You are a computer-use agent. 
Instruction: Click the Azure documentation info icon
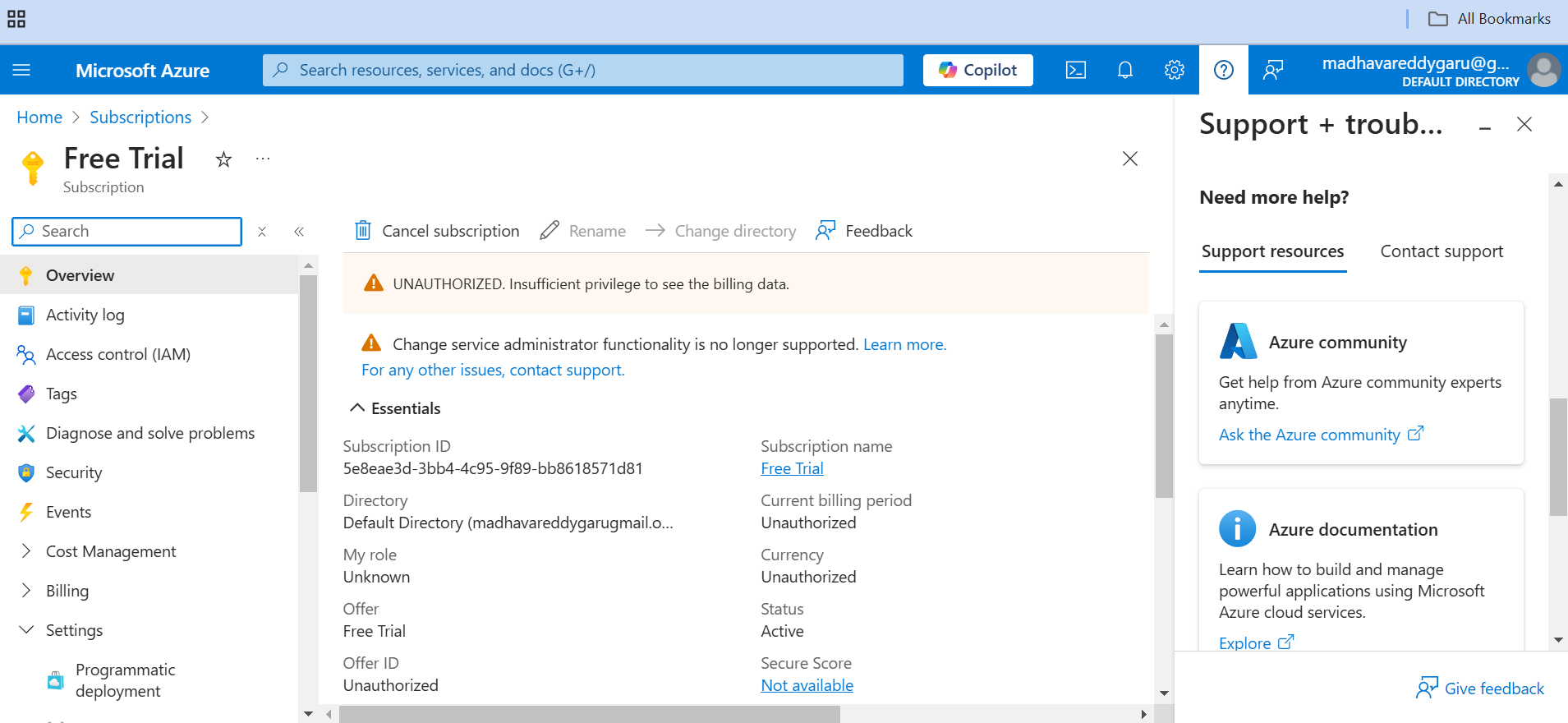[x=1238, y=528]
